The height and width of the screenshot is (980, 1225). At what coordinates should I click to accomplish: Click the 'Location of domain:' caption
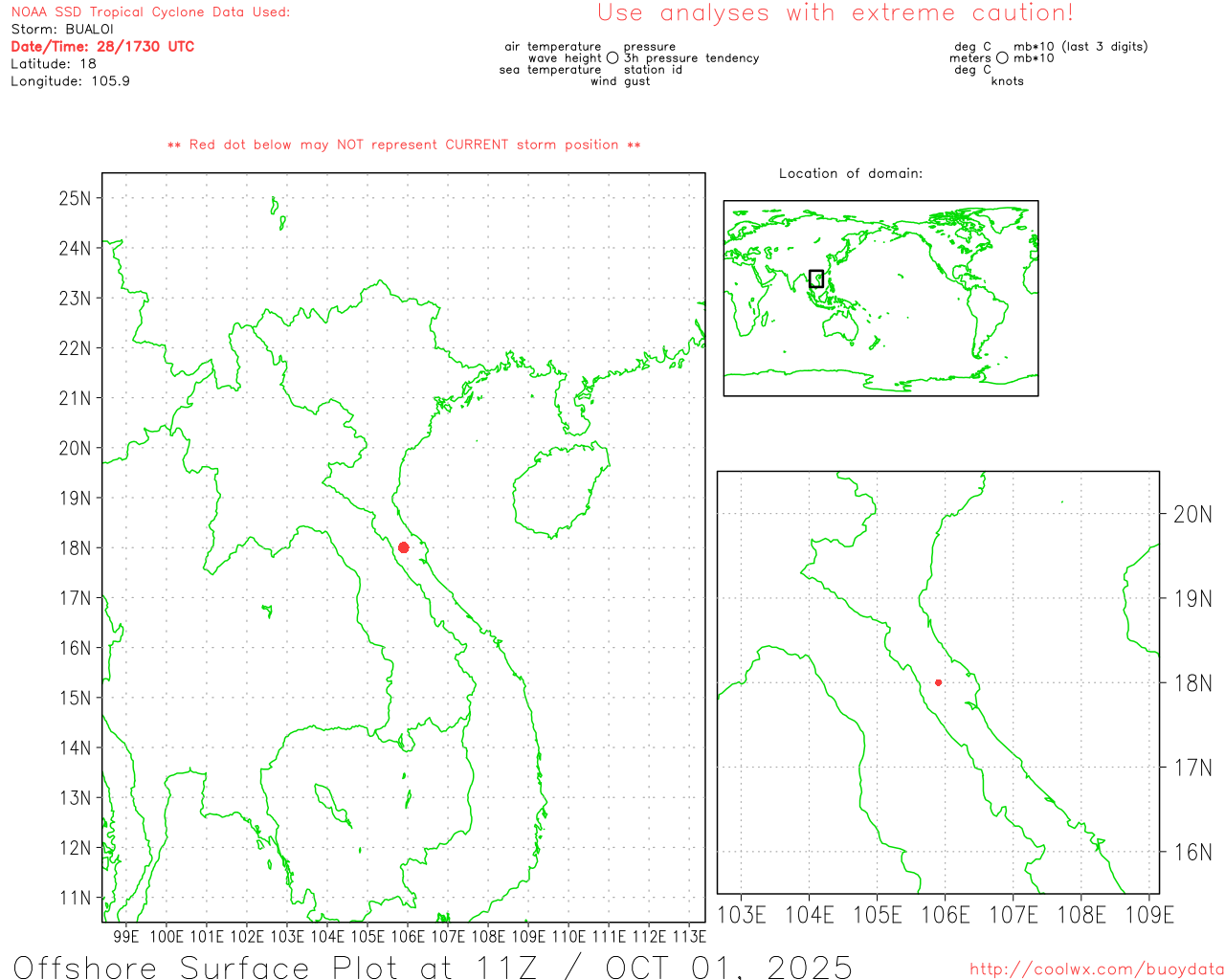pos(851,174)
